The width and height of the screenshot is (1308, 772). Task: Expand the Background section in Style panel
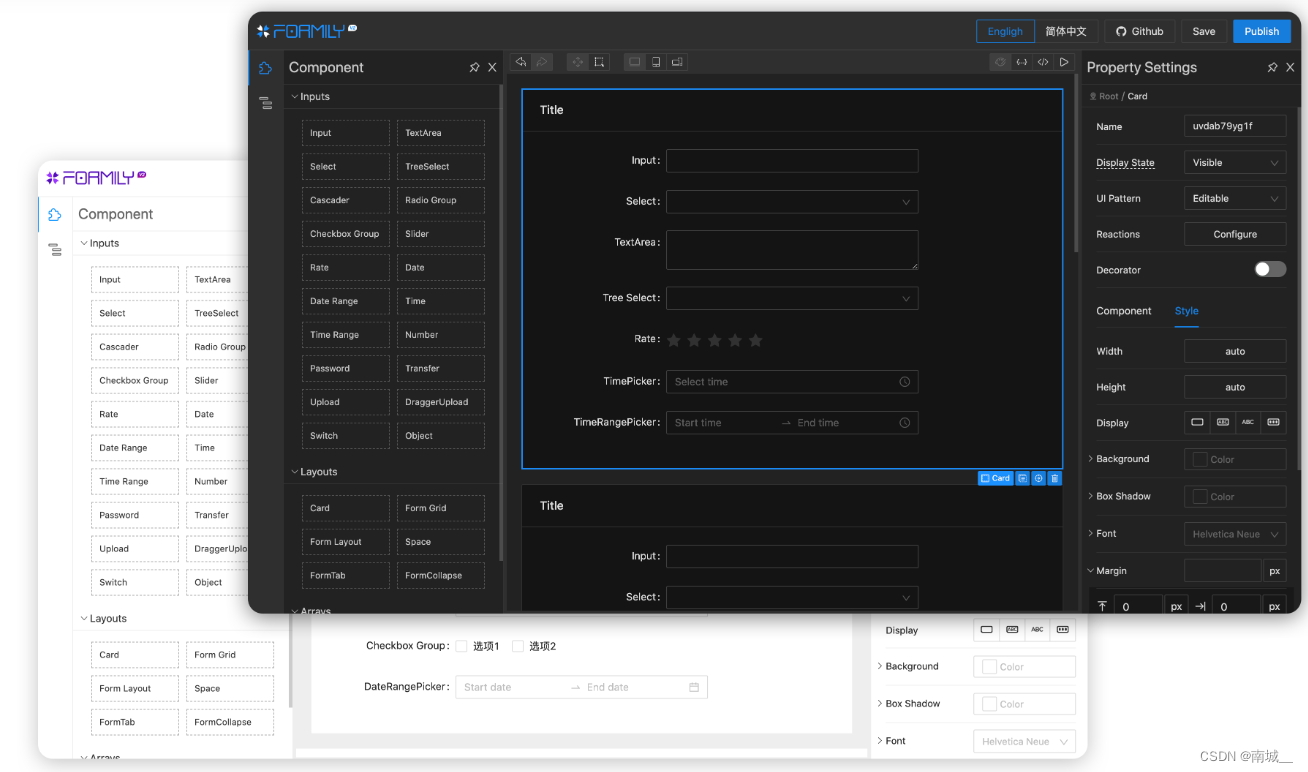click(1092, 458)
